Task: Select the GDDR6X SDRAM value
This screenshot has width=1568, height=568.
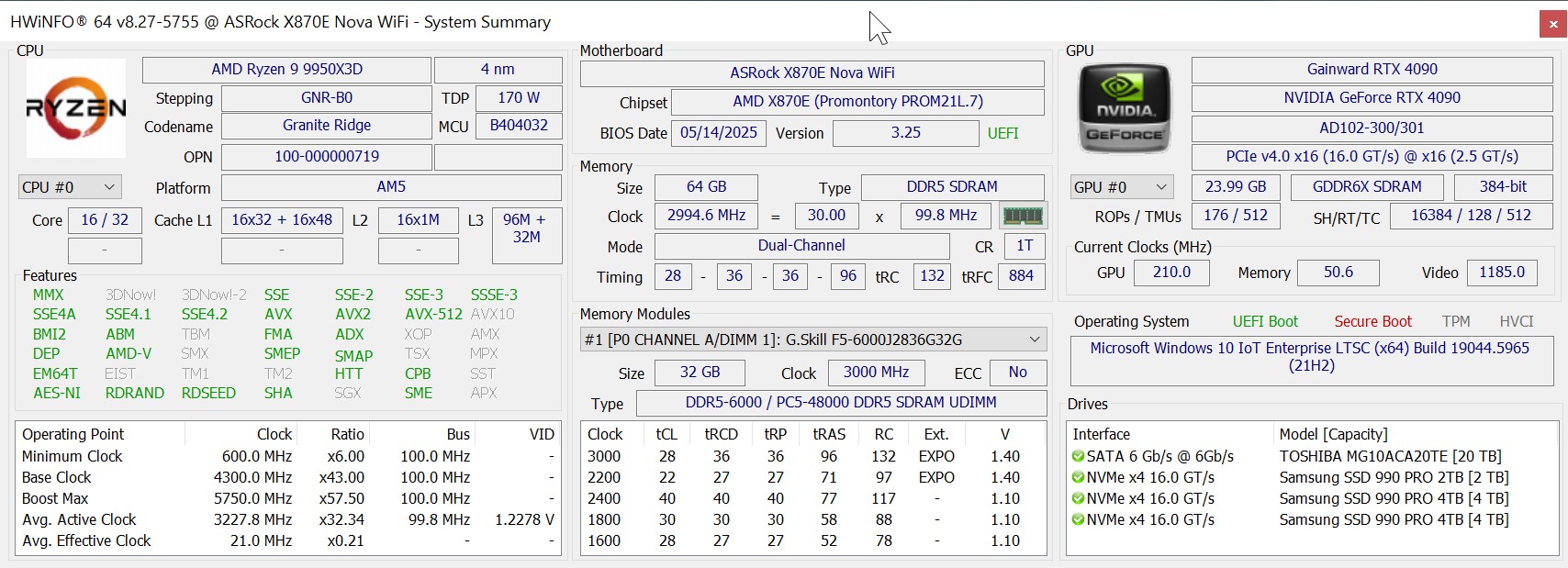Action: point(1366,187)
